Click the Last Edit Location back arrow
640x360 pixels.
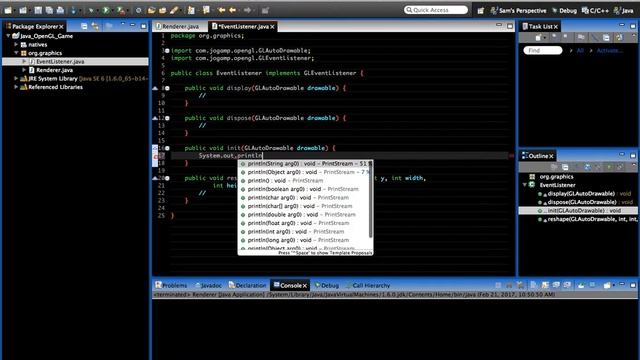(222, 10)
